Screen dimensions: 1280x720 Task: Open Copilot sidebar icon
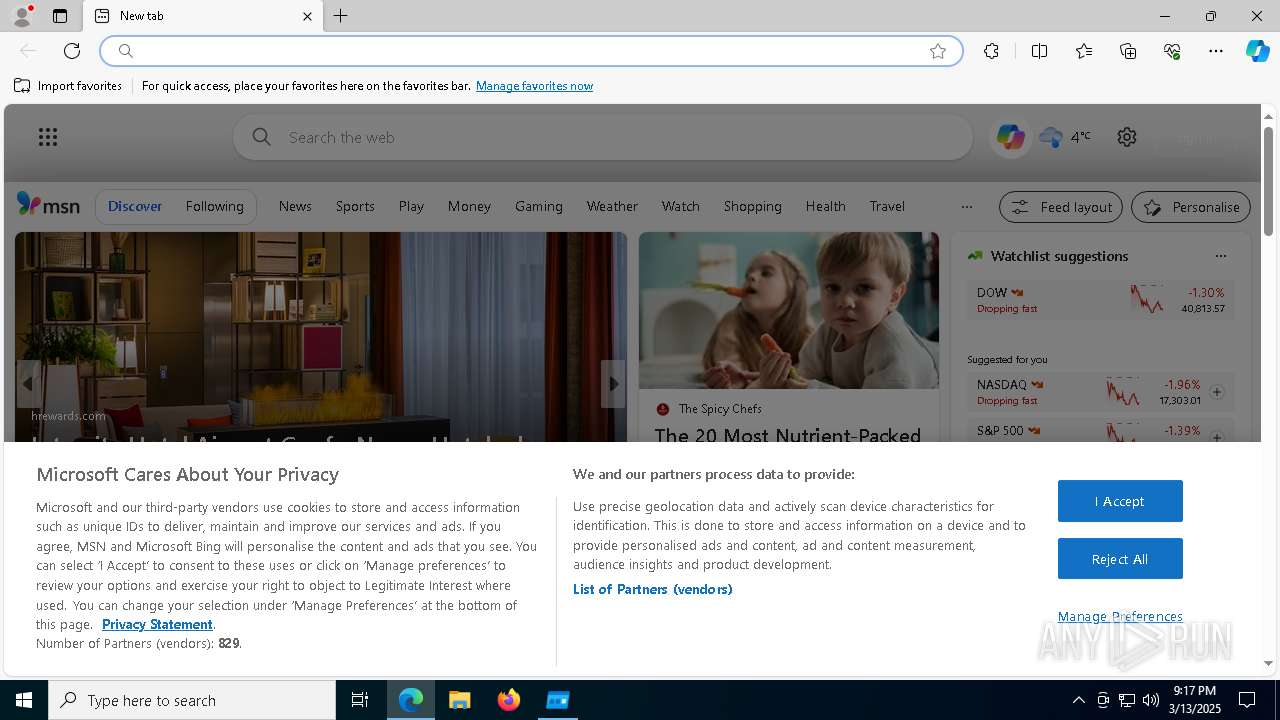[x=1257, y=51]
